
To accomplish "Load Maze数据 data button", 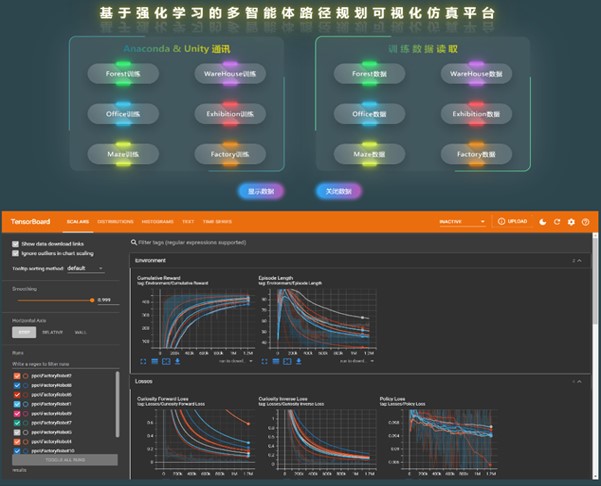I will tap(369, 154).
